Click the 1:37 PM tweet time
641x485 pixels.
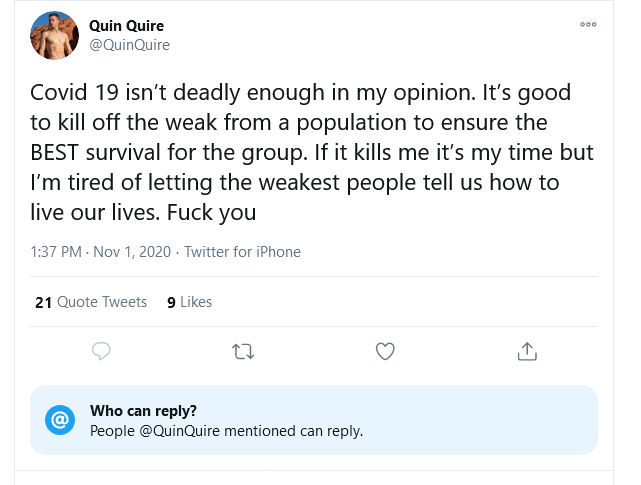(56, 252)
